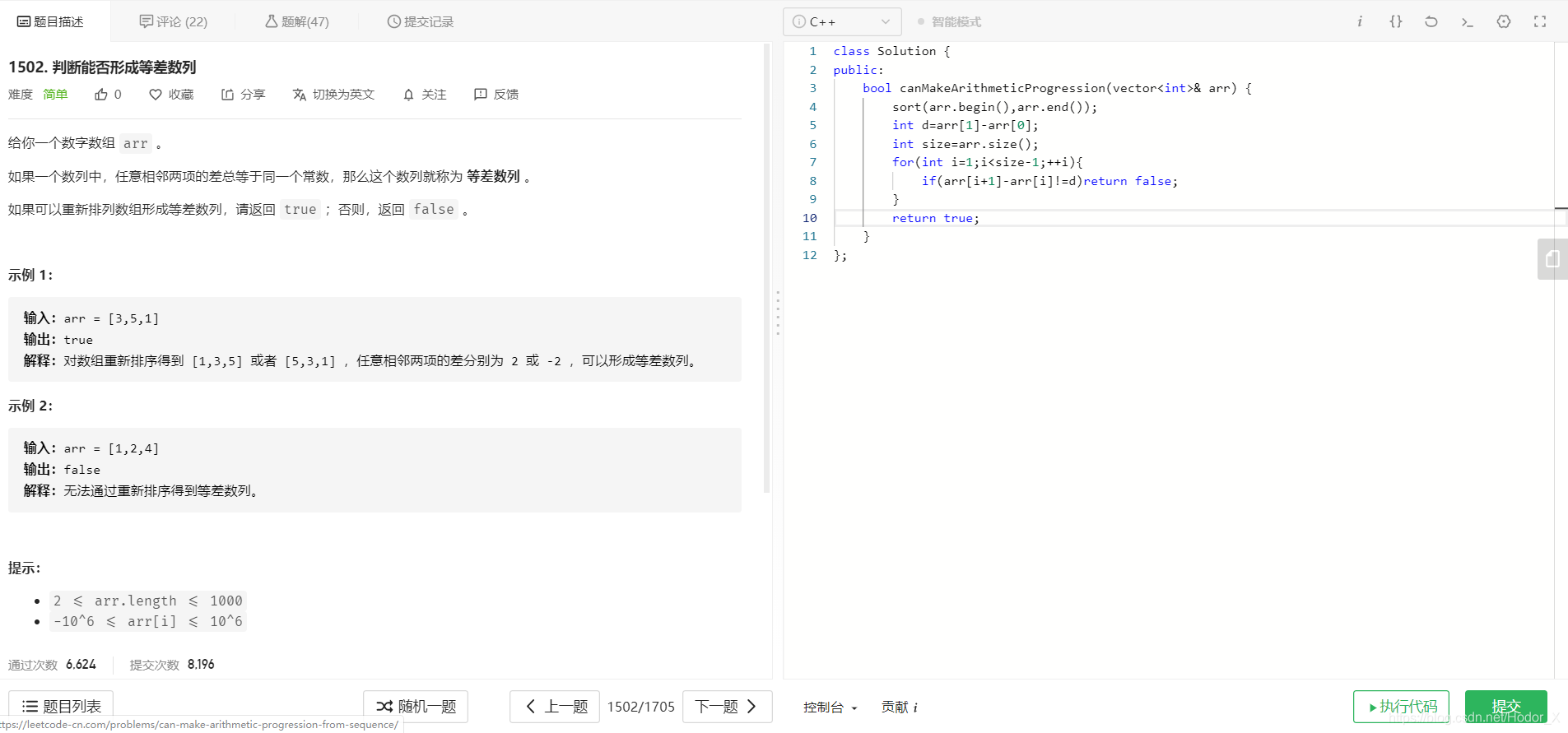The width and height of the screenshot is (1568, 733).
Task: Click code line 10 'return true;'
Action: [x=935, y=218]
